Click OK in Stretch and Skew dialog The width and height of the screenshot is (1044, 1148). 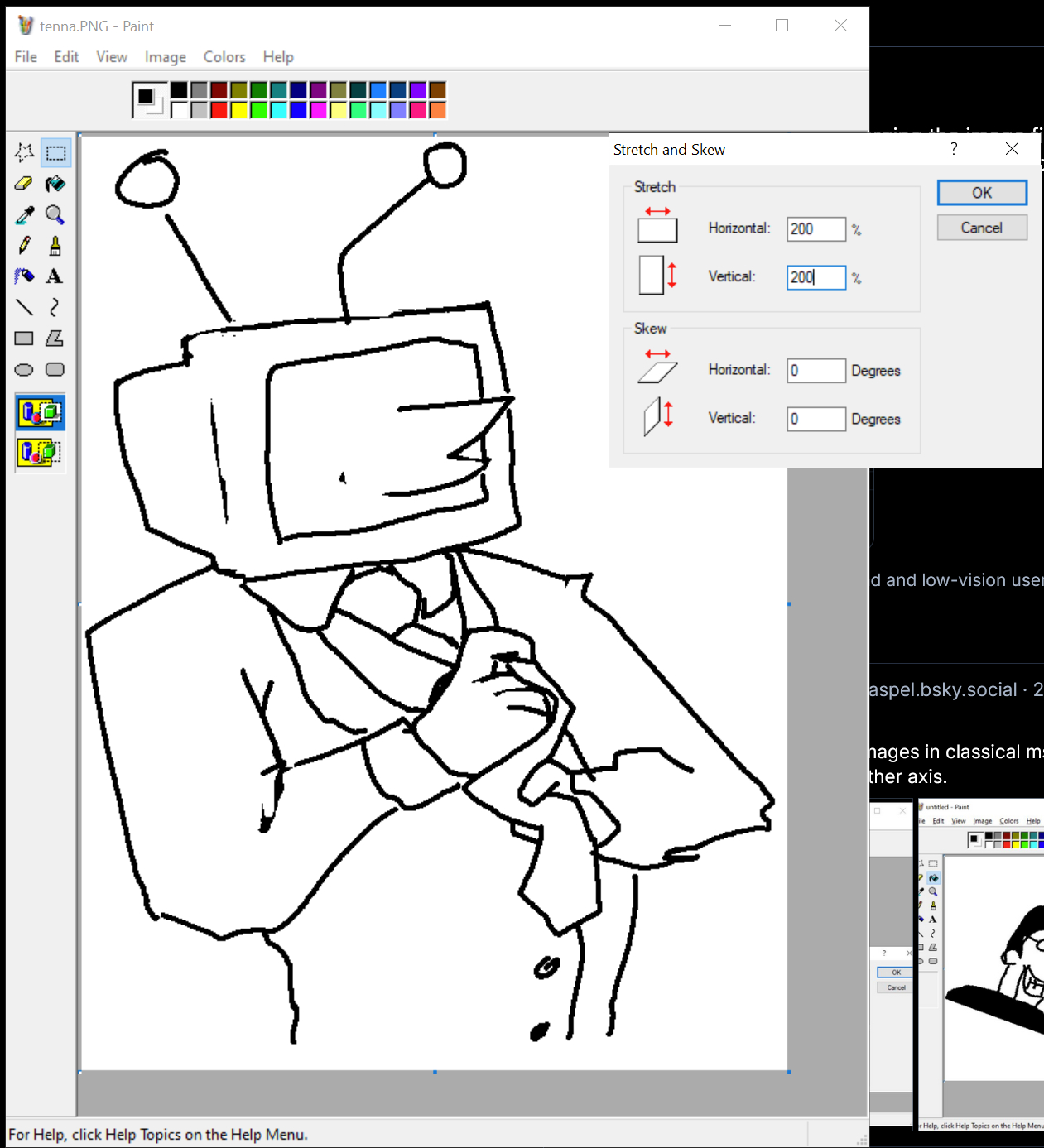tap(982, 193)
